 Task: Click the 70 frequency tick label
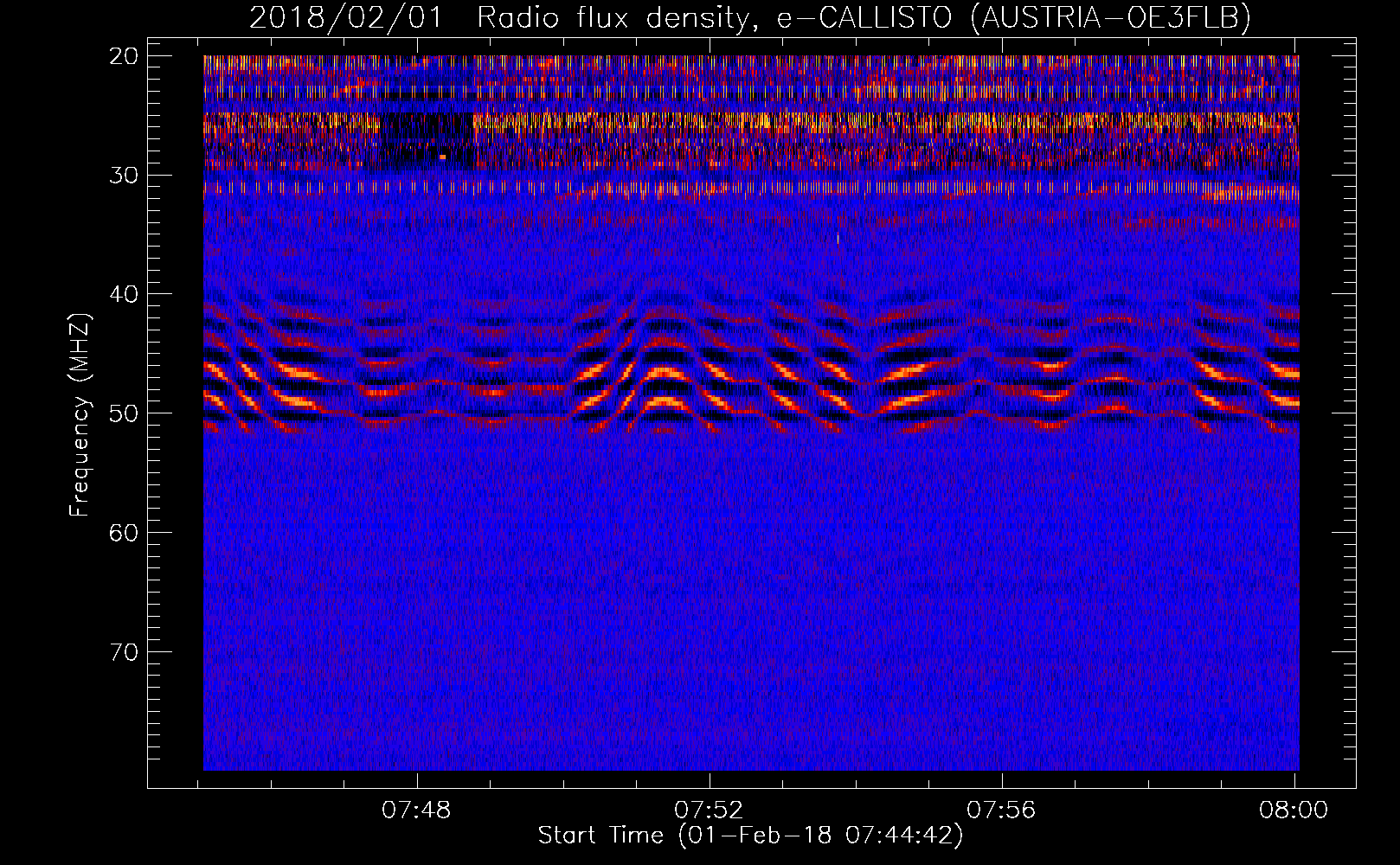click(x=125, y=652)
